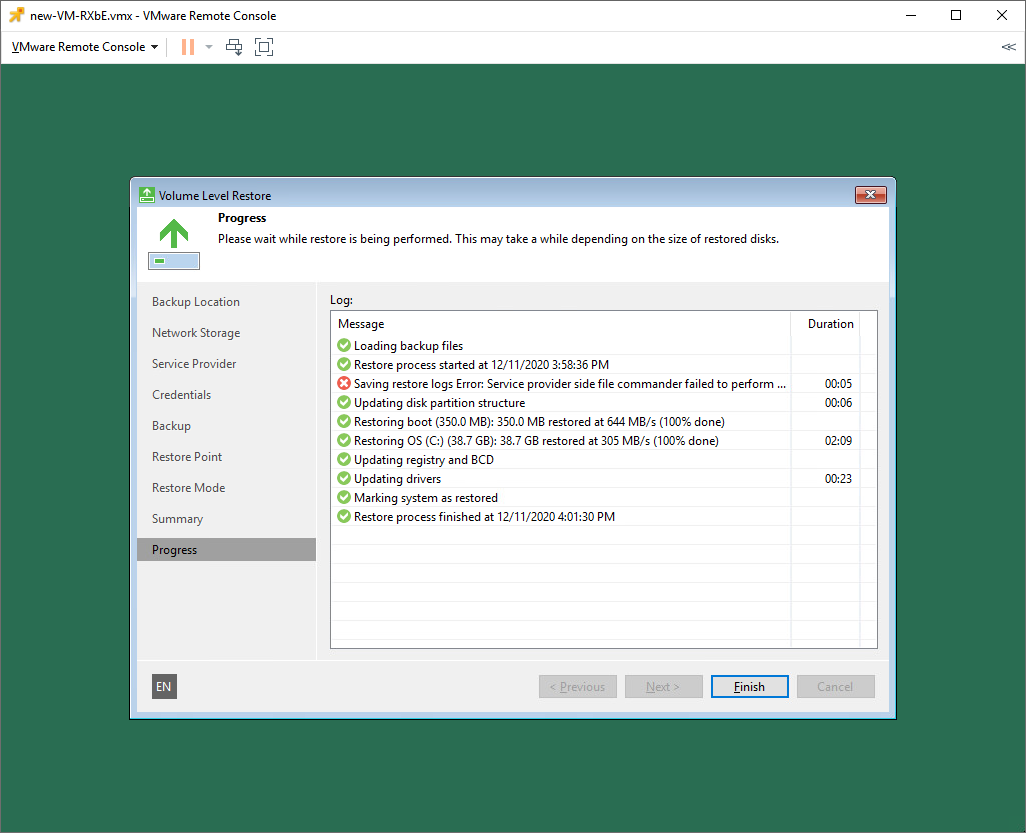Send Ctrl+Alt+Del to the guest
This screenshot has height=833, width=1026.
(234, 47)
